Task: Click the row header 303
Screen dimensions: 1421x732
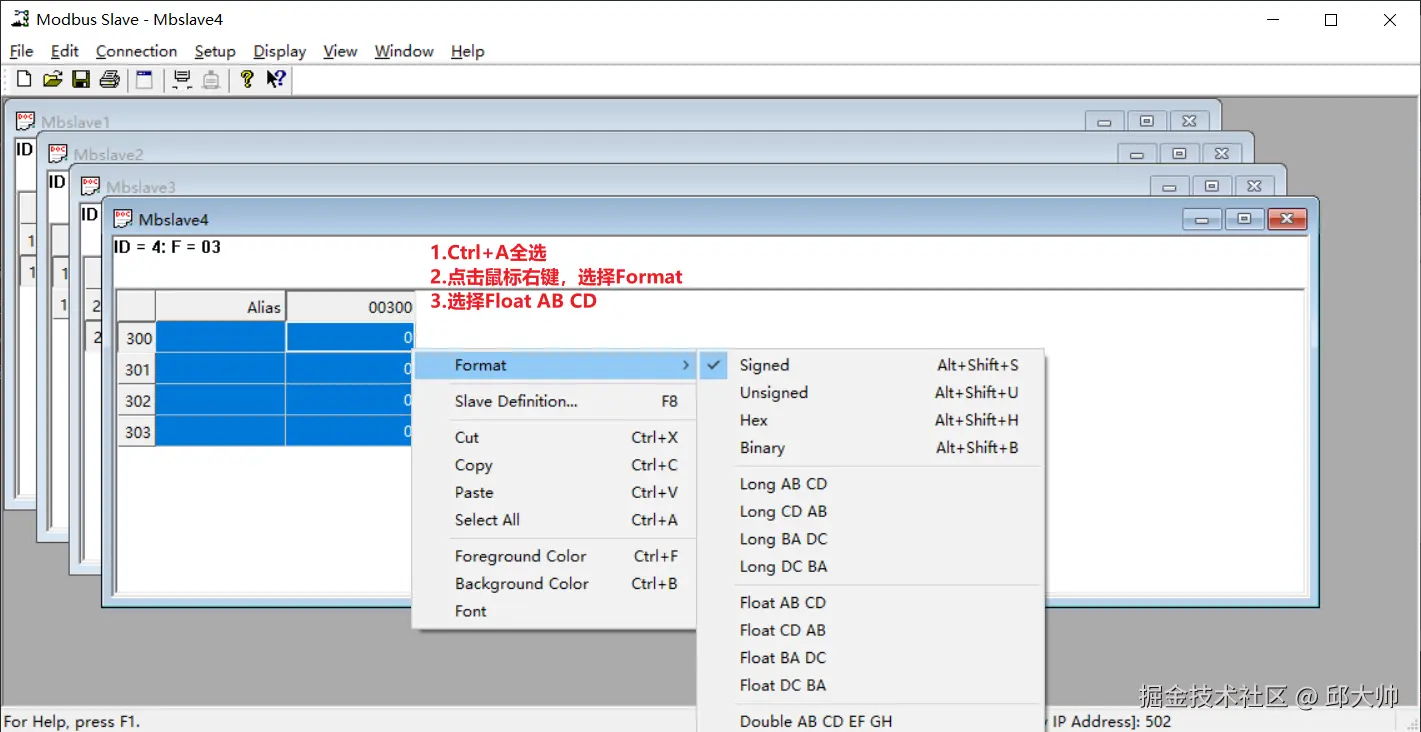Action: pos(137,431)
